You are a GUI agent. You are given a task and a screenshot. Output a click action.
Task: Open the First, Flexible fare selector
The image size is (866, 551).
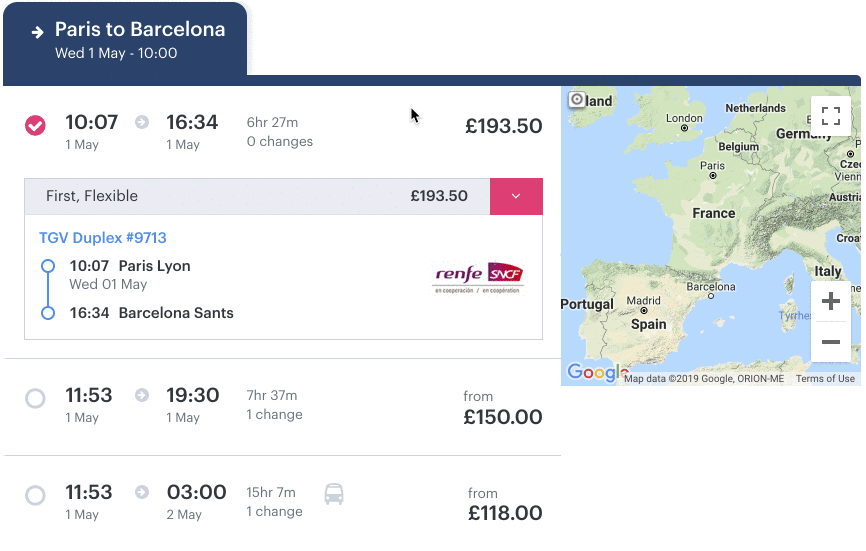[257, 196]
